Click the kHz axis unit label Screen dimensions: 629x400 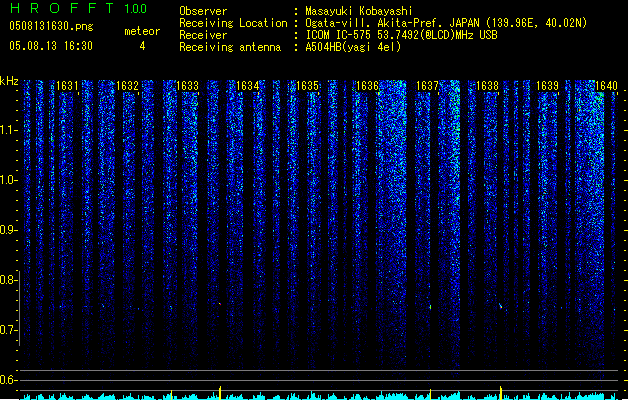(9, 81)
